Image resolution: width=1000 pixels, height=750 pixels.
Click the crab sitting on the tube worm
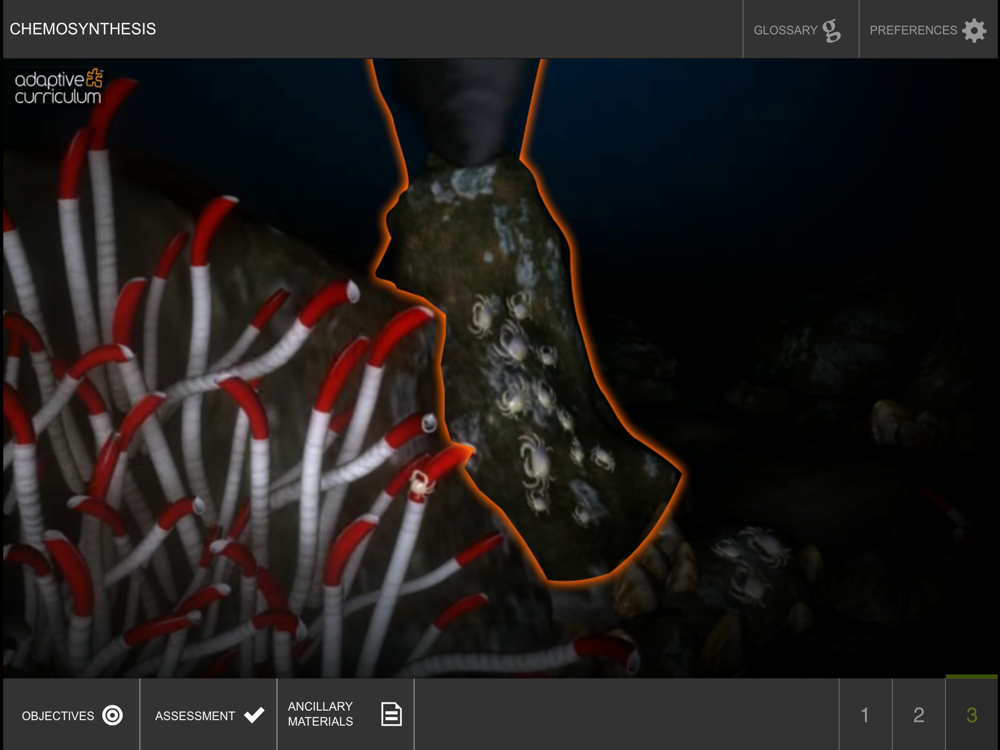pyautogui.click(x=421, y=482)
